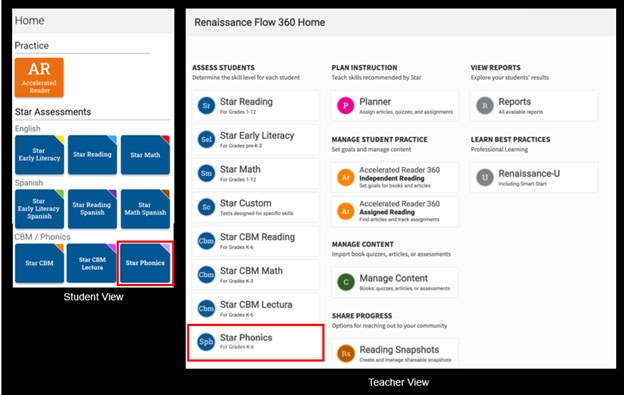This screenshot has height=395, width=624.
Task: Click the Cbm icon beside Star CBM Lectura
Action: [x=206, y=309]
